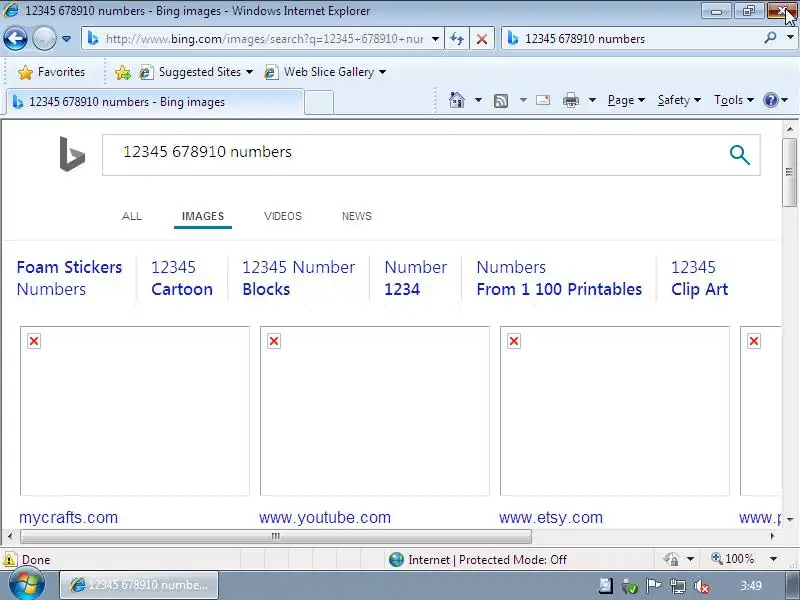
Task: Click the Internet Explorer taskbar button
Action: click(x=139, y=585)
